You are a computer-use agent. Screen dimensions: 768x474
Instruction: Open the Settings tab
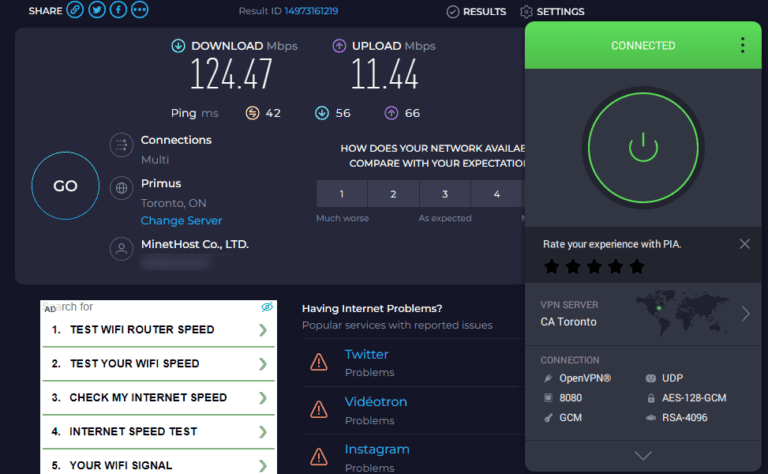[x=552, y=12]
